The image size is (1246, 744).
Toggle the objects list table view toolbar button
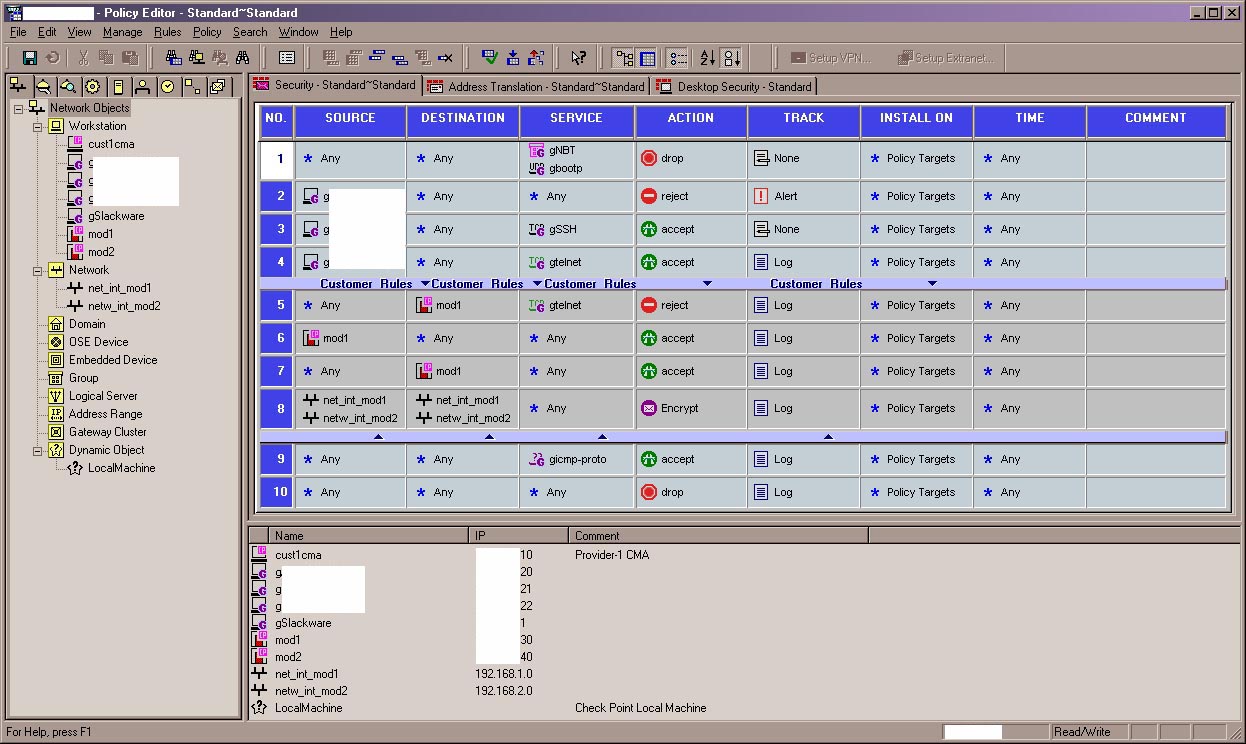point(647,58)
